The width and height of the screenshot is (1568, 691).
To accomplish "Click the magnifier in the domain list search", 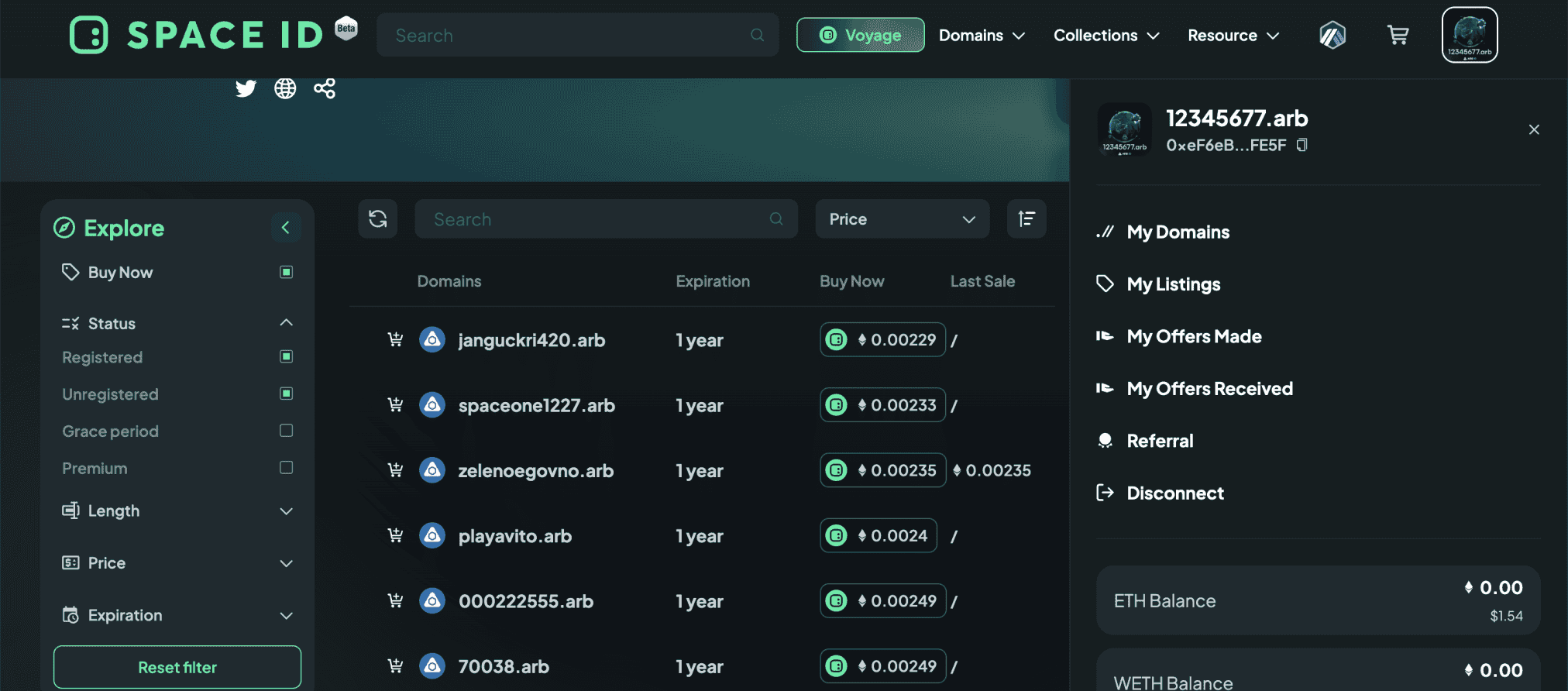I will [776, 219].
